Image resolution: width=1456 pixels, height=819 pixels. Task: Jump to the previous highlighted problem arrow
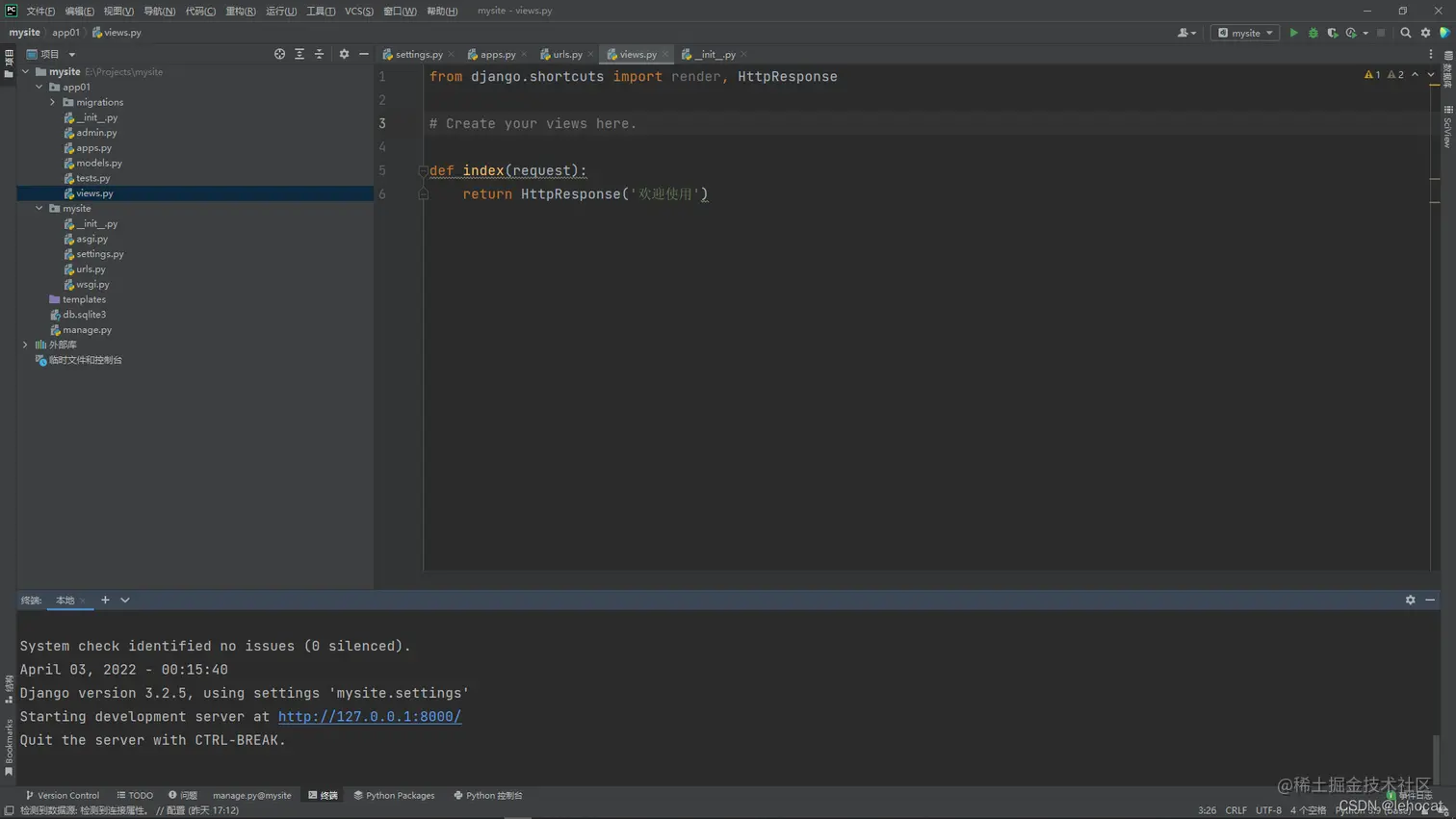[1415, 74]
